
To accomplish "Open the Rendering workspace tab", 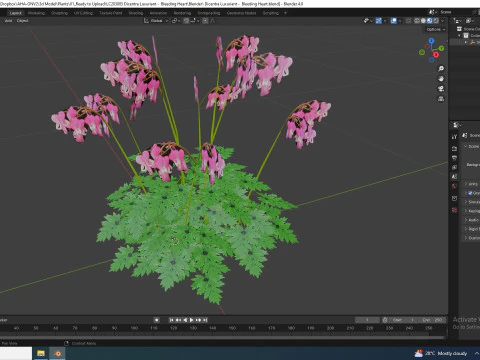I will click(182, 13).
